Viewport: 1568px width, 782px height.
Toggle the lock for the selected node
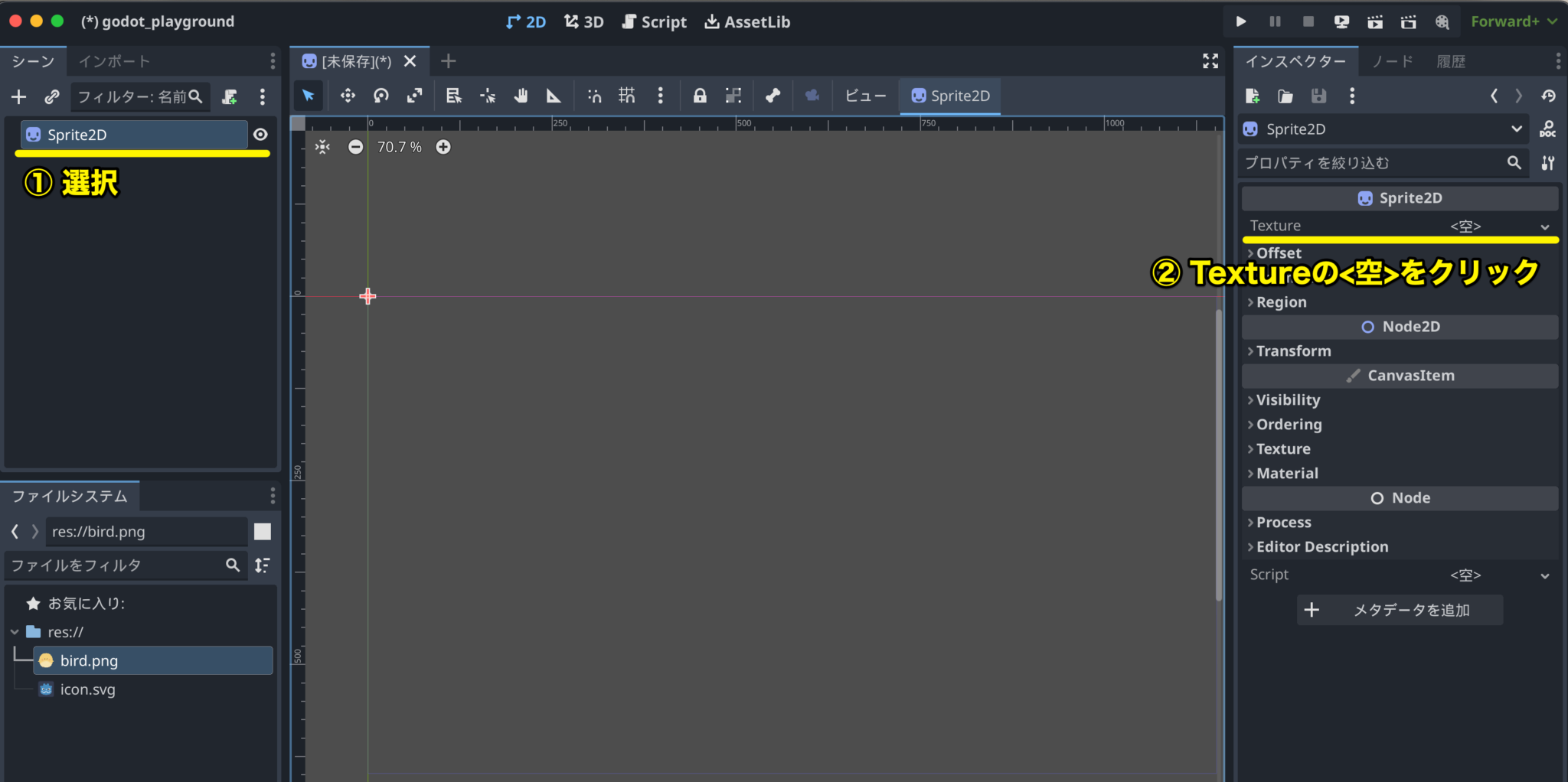[700, 96]
